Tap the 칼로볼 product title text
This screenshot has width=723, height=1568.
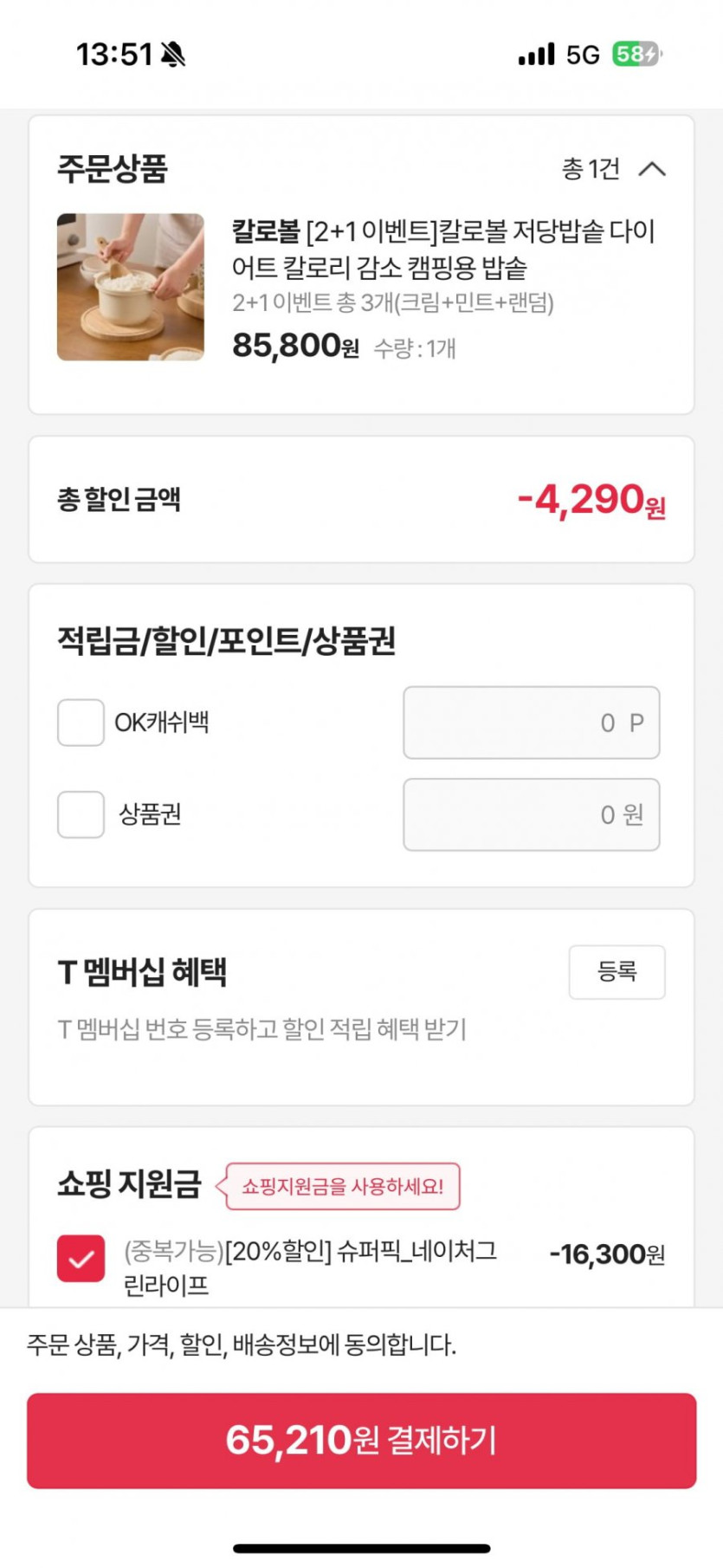[x=442, y=249]
